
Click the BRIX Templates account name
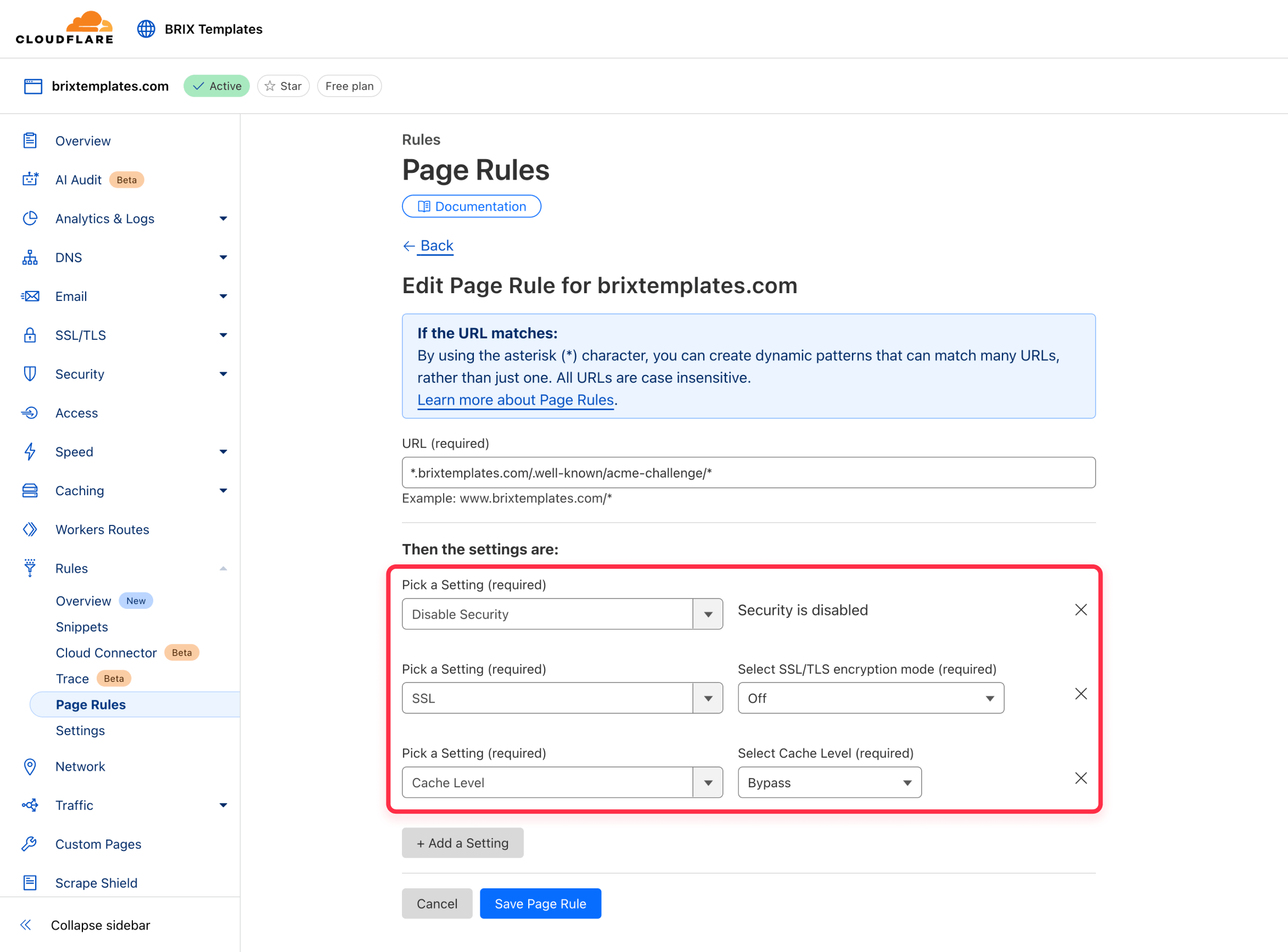pos(213,29)
